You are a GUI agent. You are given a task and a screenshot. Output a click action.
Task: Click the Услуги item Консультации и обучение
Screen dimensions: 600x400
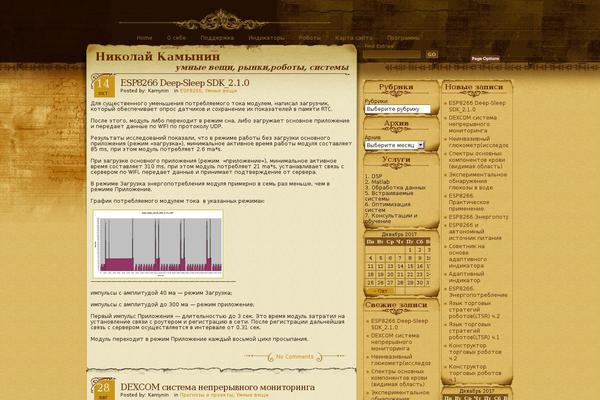391,218
